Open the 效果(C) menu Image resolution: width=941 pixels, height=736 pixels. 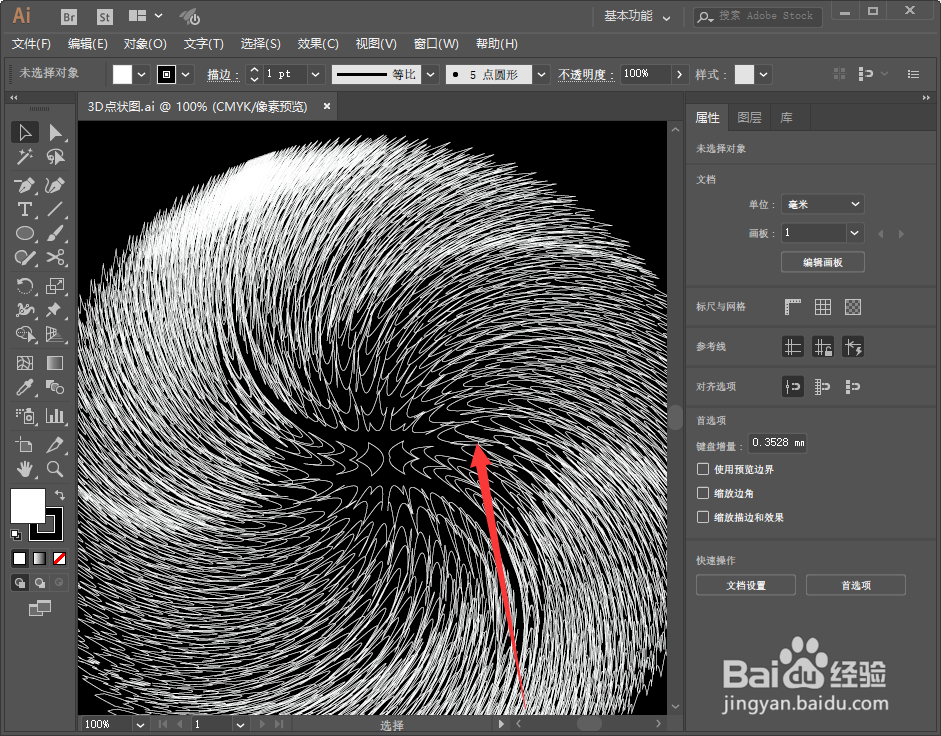318,44
